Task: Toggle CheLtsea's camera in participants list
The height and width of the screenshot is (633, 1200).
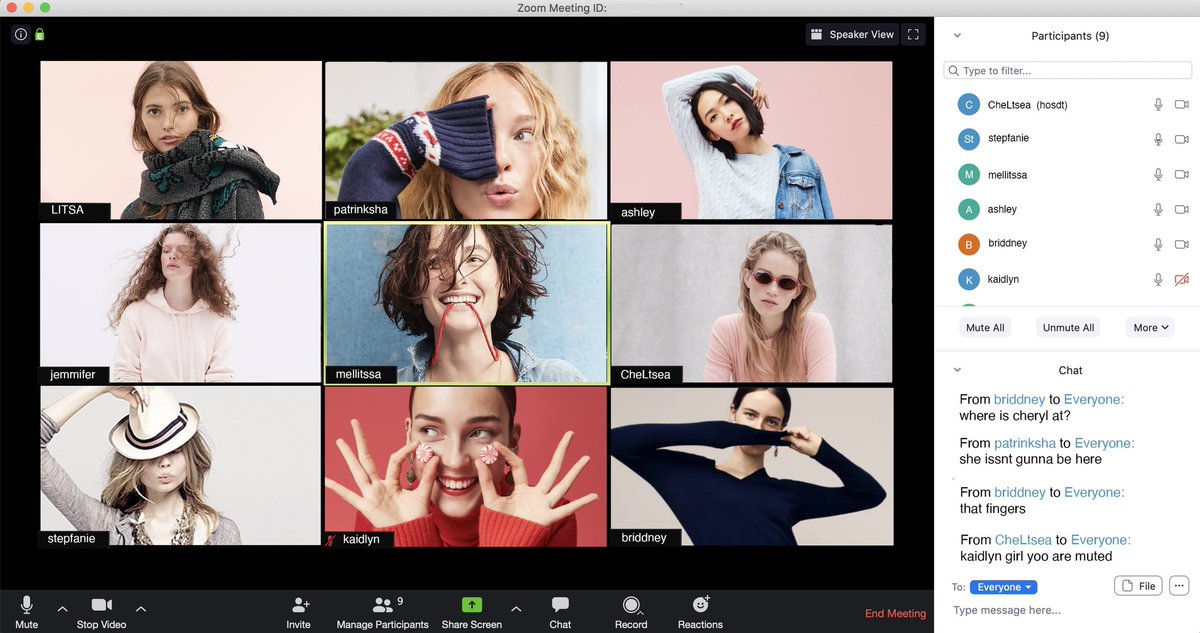Action: [x=1181, y=104]
